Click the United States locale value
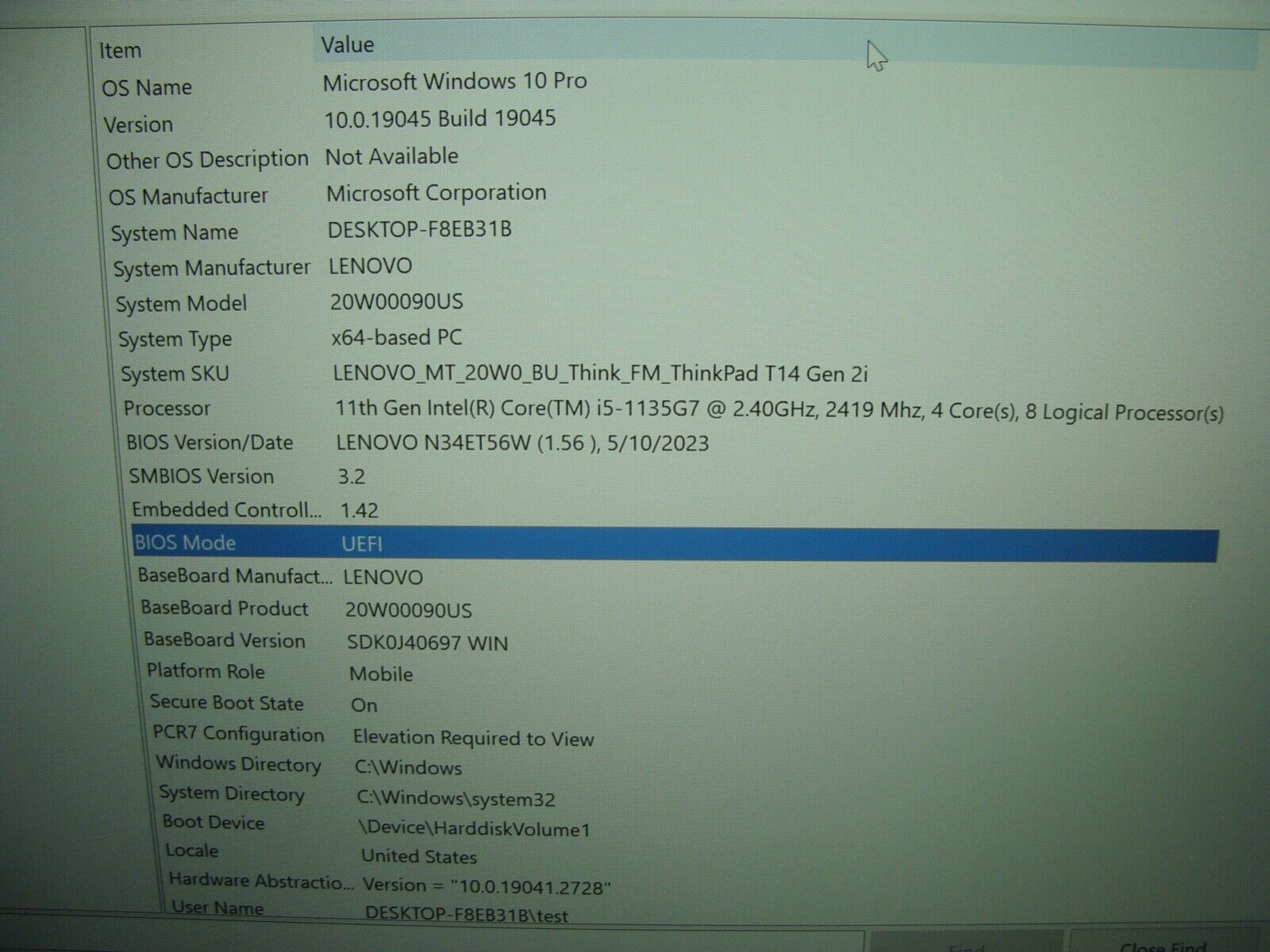 [x=419, y=857]
